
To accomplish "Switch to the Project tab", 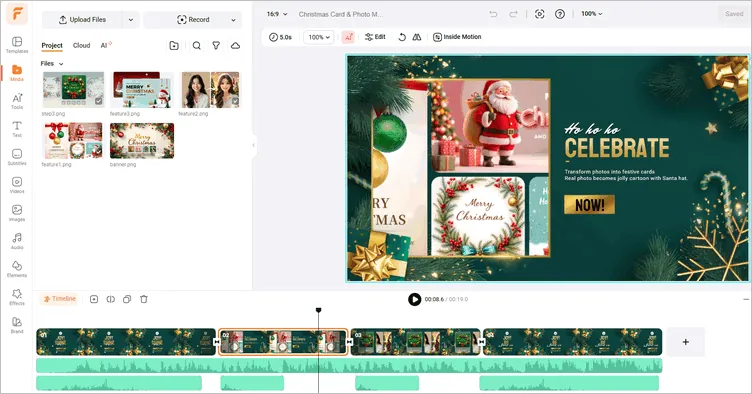I will tap(52, 46).
